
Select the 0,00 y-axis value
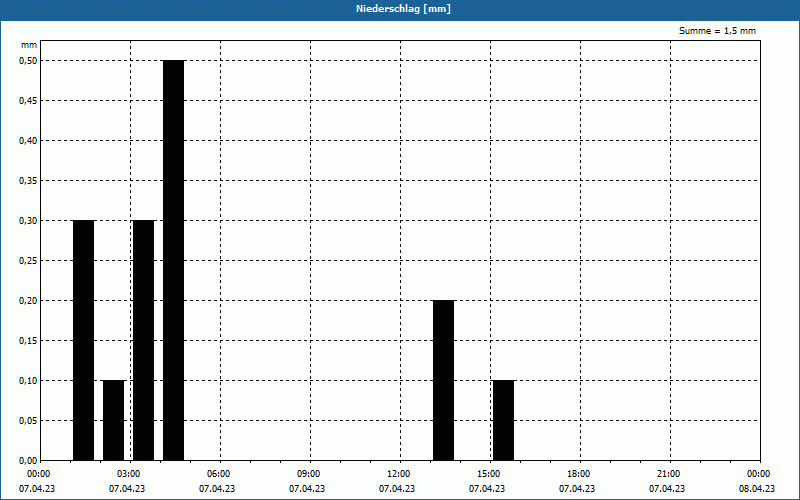point(28,460)
